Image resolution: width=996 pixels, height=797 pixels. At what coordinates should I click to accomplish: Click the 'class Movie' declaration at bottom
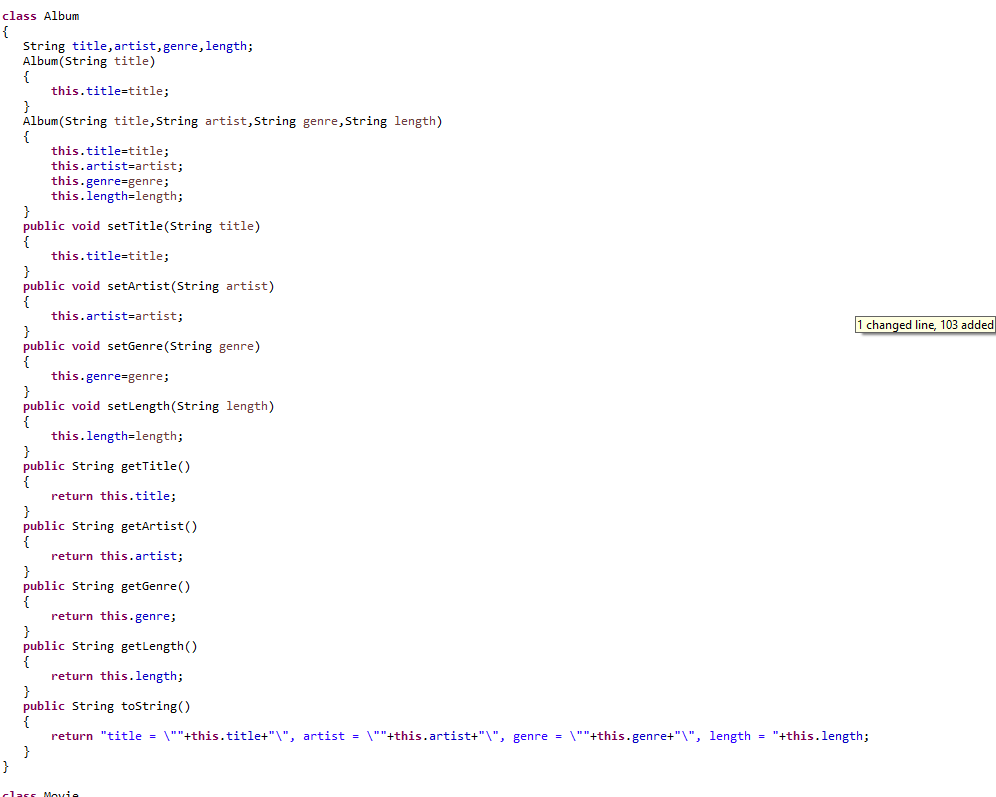click(x=42, y=793)
